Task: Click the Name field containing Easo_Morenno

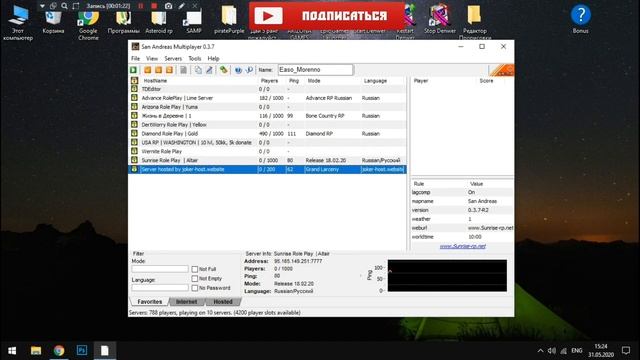Action: point(315,70)
